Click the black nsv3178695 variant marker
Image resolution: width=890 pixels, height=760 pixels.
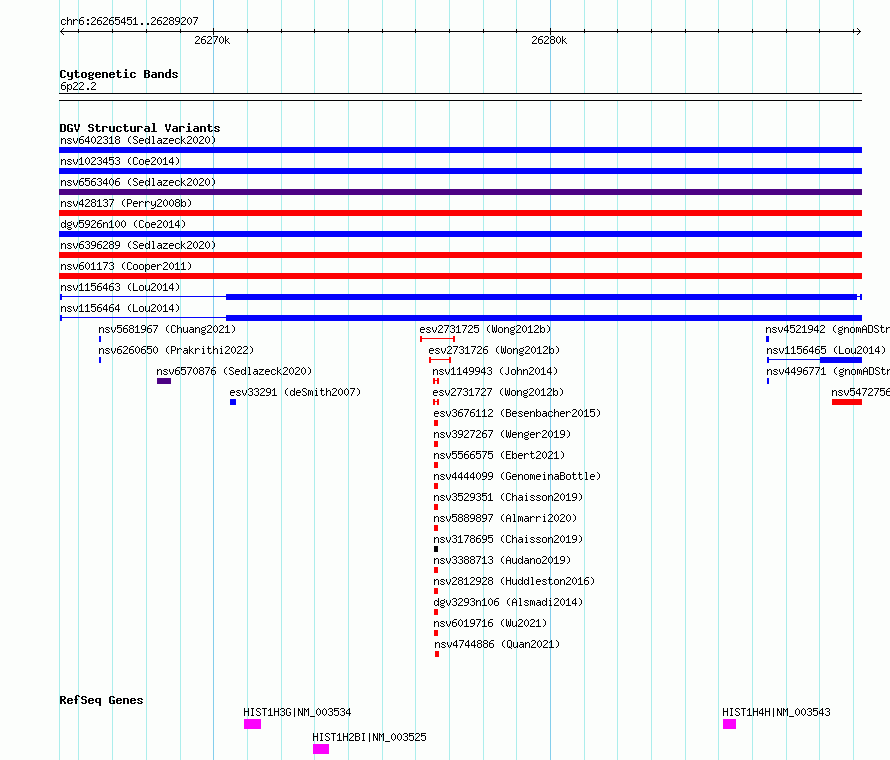(x=436, y=549)
